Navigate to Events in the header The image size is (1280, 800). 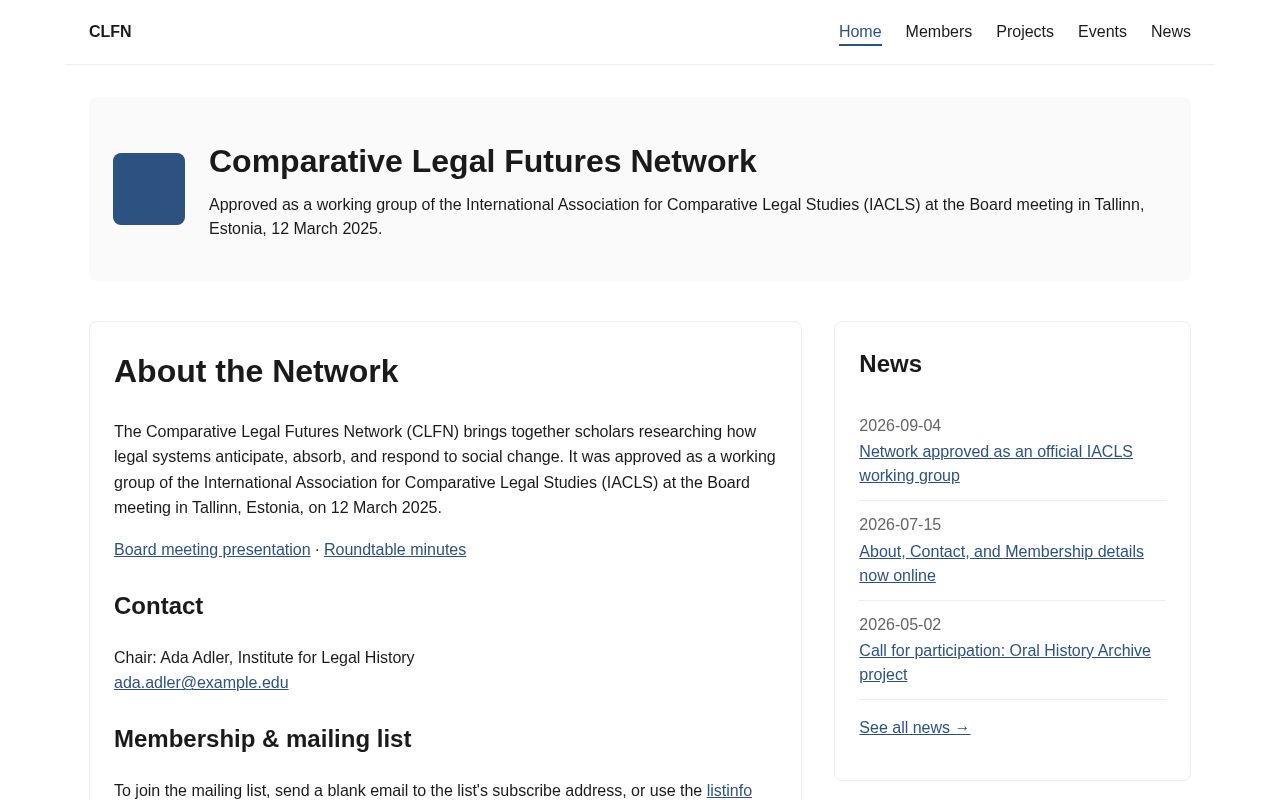coord(1102,32)
